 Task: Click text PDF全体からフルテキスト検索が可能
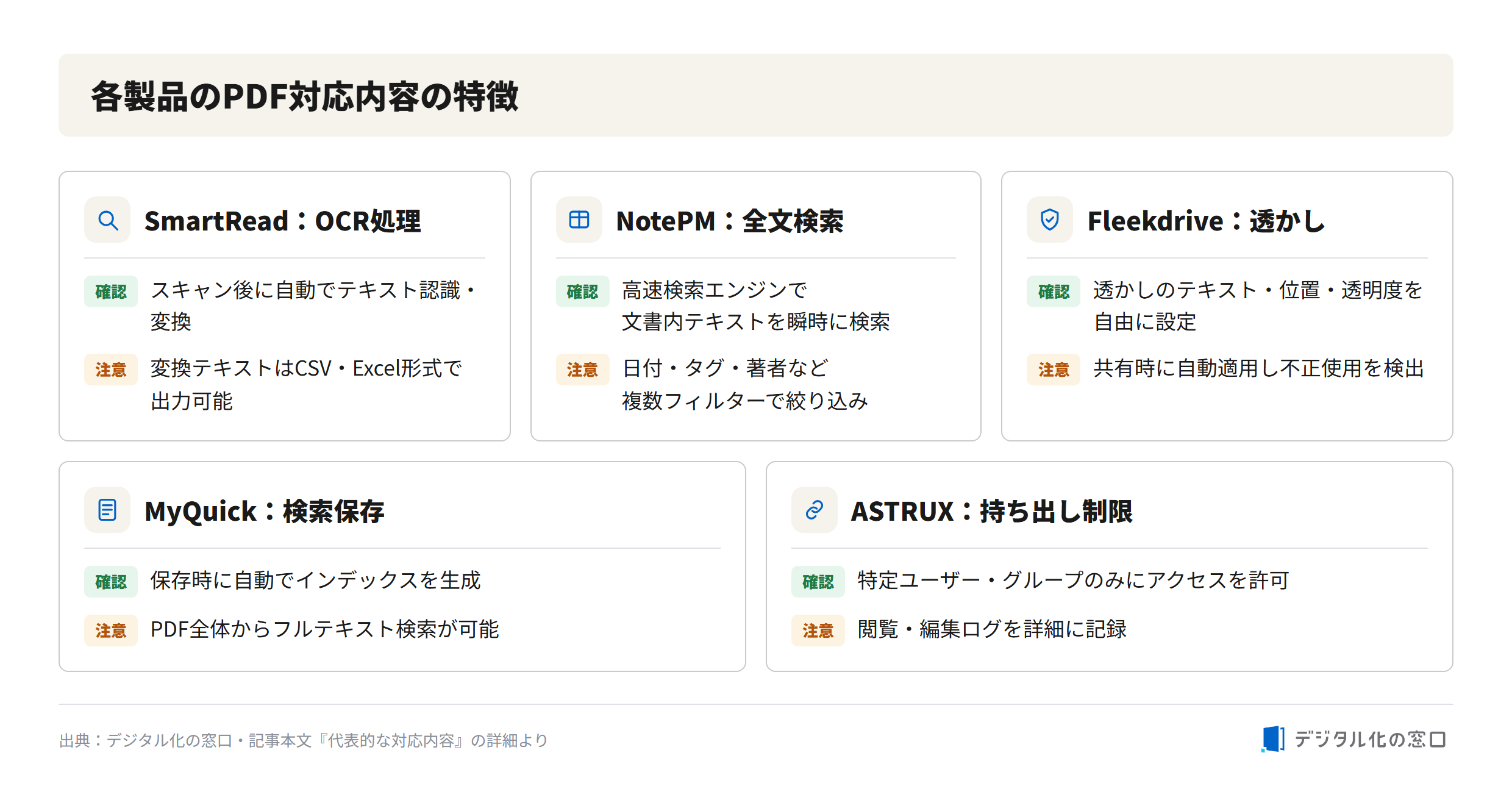[x=325, y=629]
